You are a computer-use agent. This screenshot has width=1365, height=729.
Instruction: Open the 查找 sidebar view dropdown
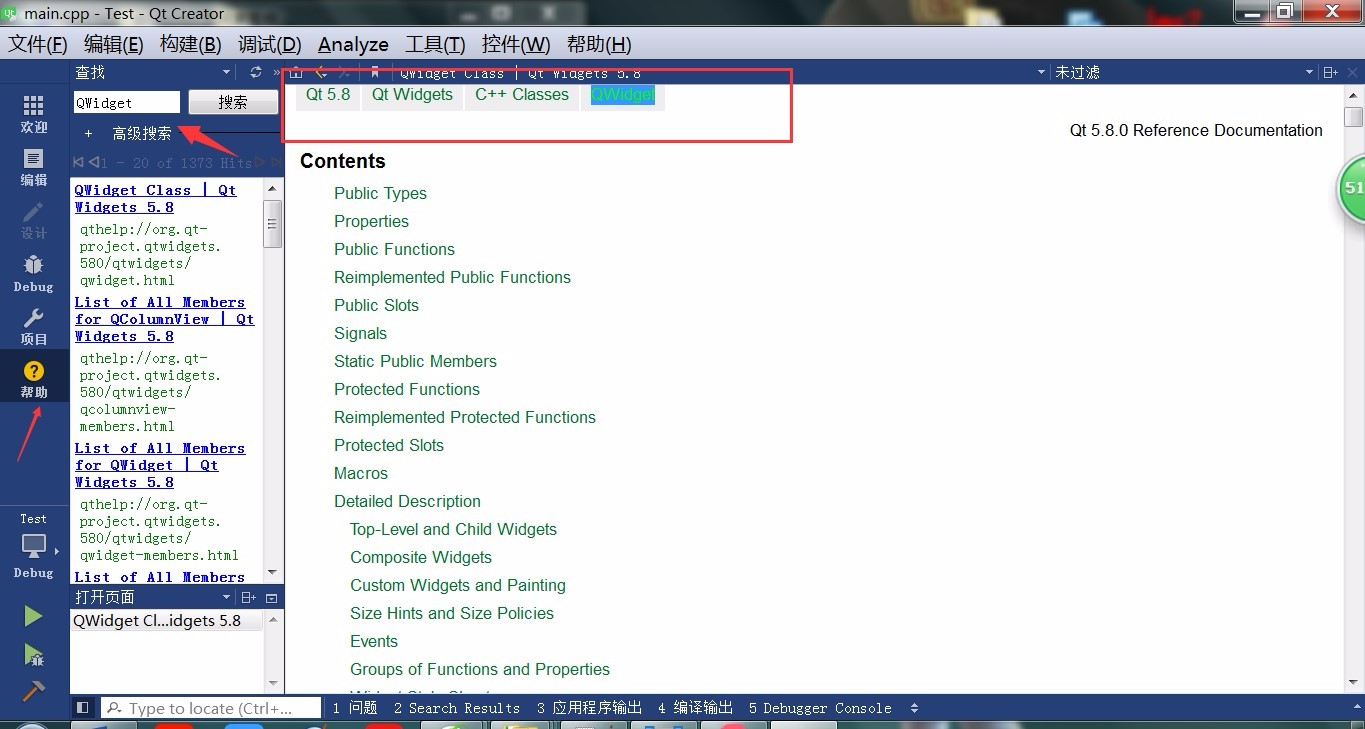(x=226, y=72)
